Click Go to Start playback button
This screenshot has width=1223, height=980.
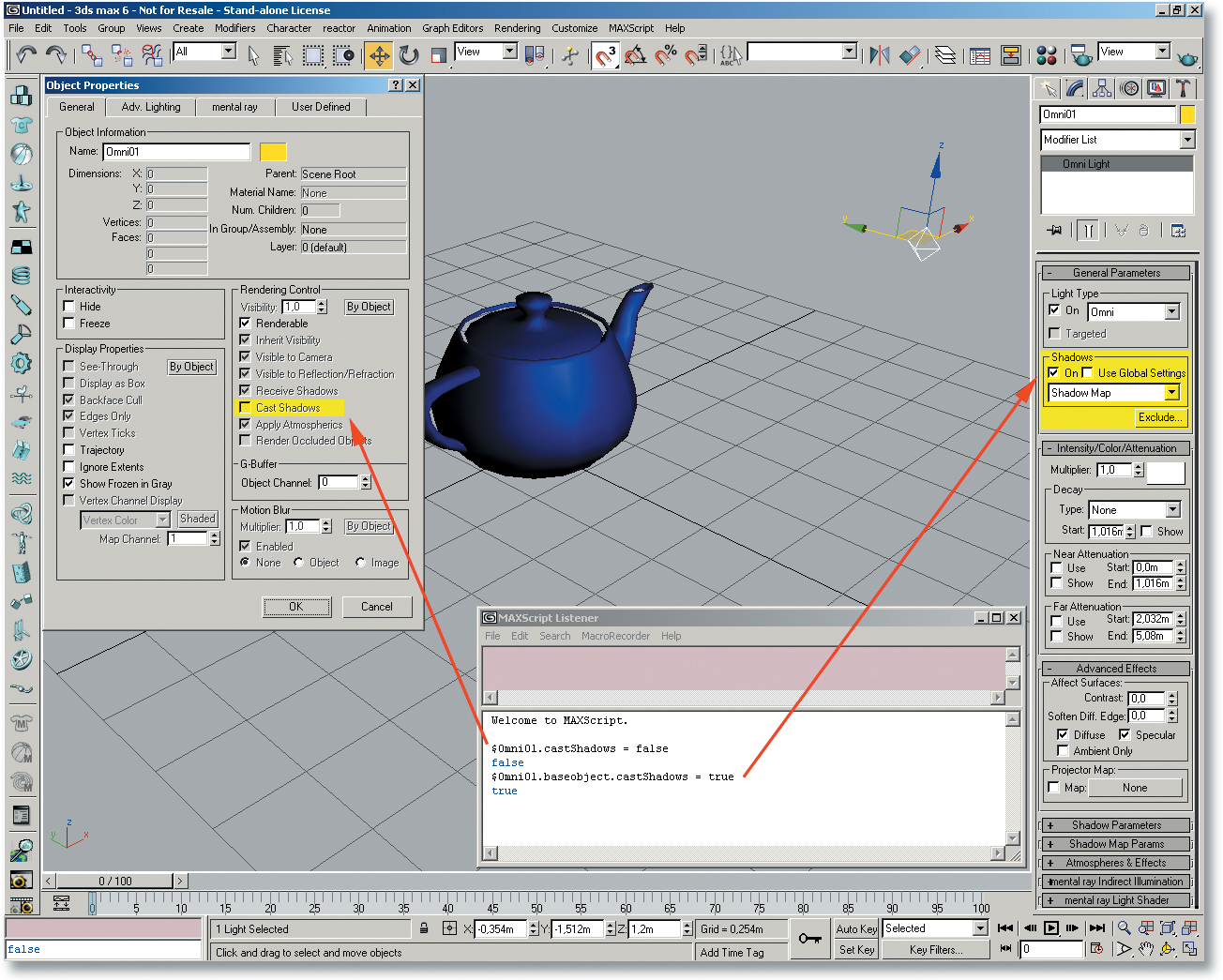click(x=1005, y=928)
